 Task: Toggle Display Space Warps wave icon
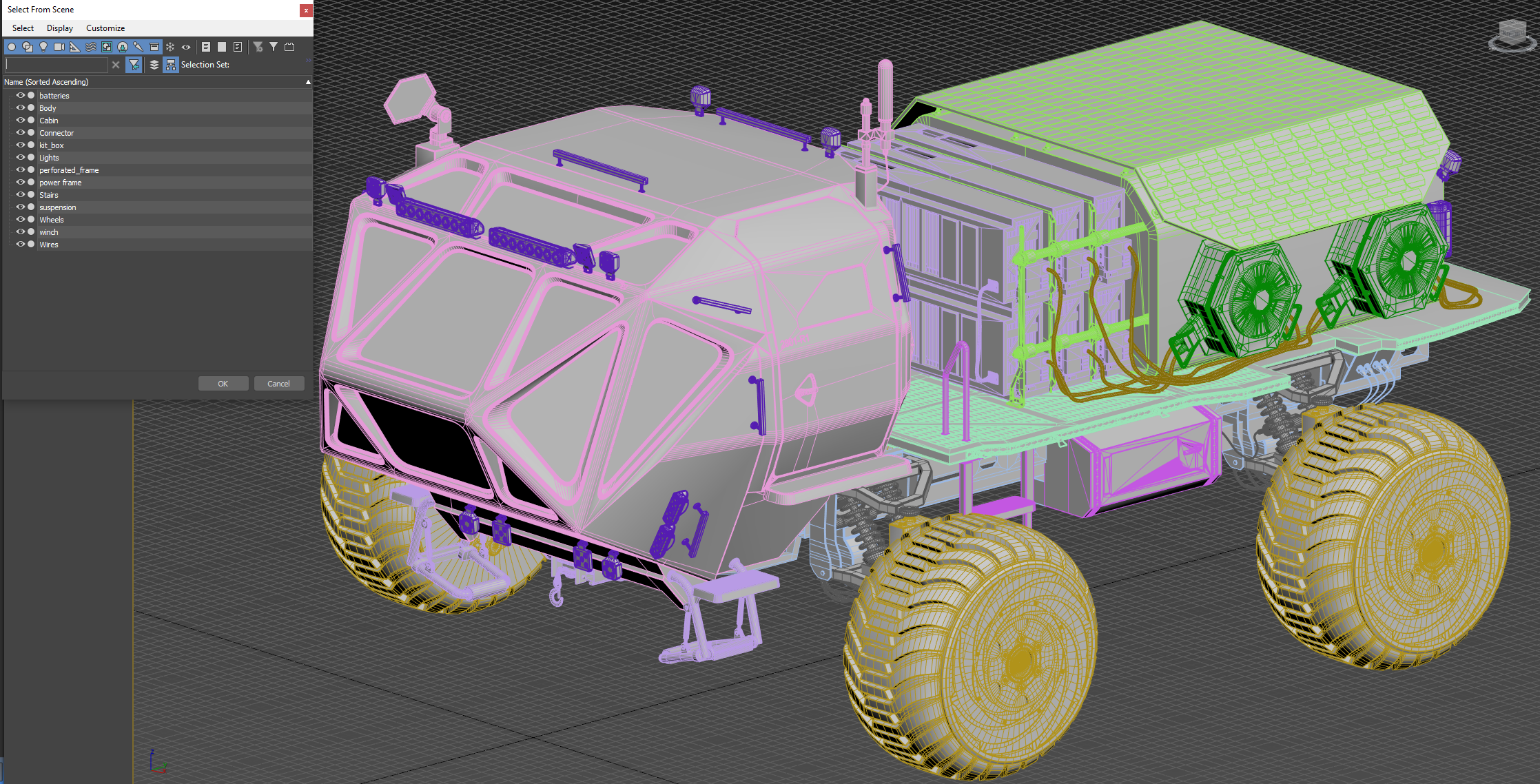pyautogui.click(x=91, y=47)
